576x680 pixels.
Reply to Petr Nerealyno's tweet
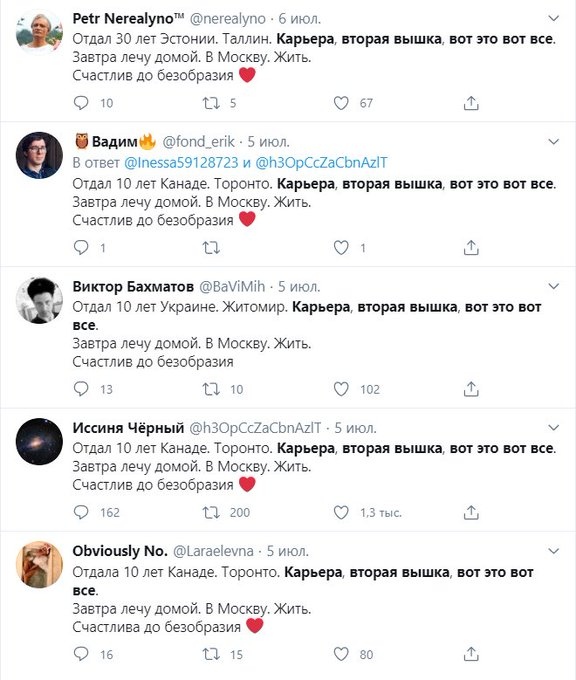[81, 103]
